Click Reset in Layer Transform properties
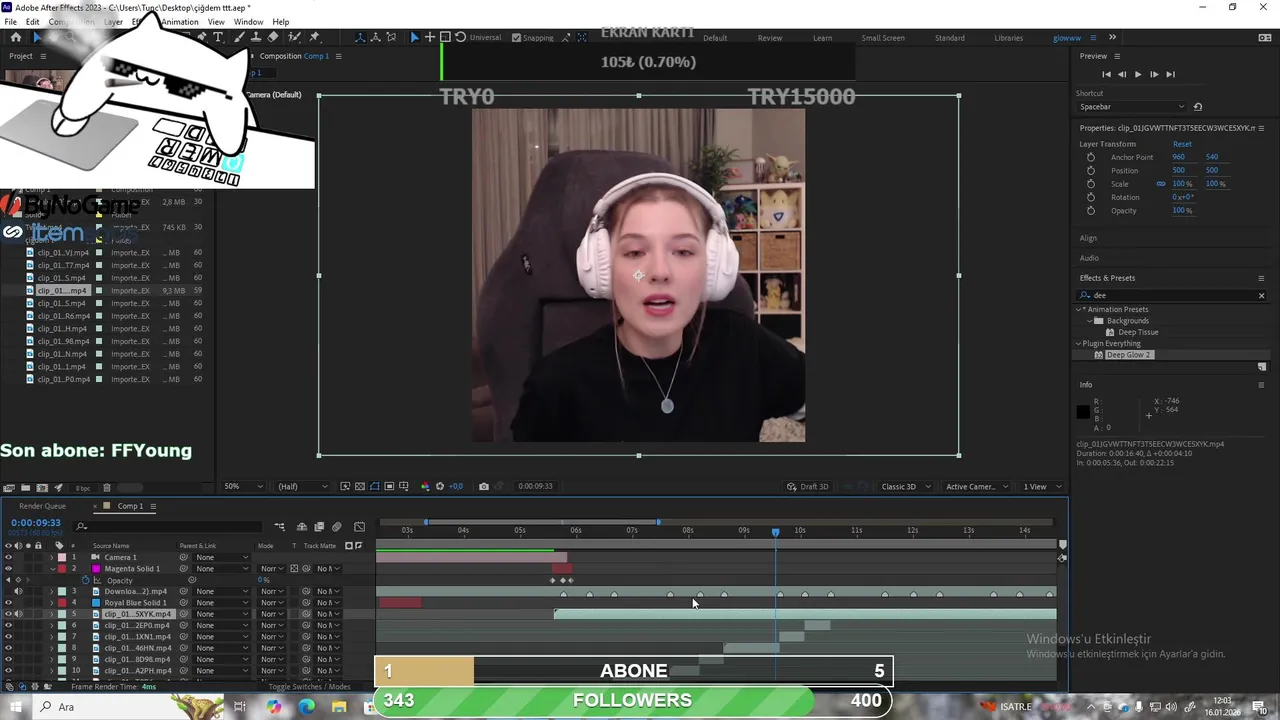The height and width of the screenshot is (720, 1280). pyautogui.click(x=1182, y=144)
